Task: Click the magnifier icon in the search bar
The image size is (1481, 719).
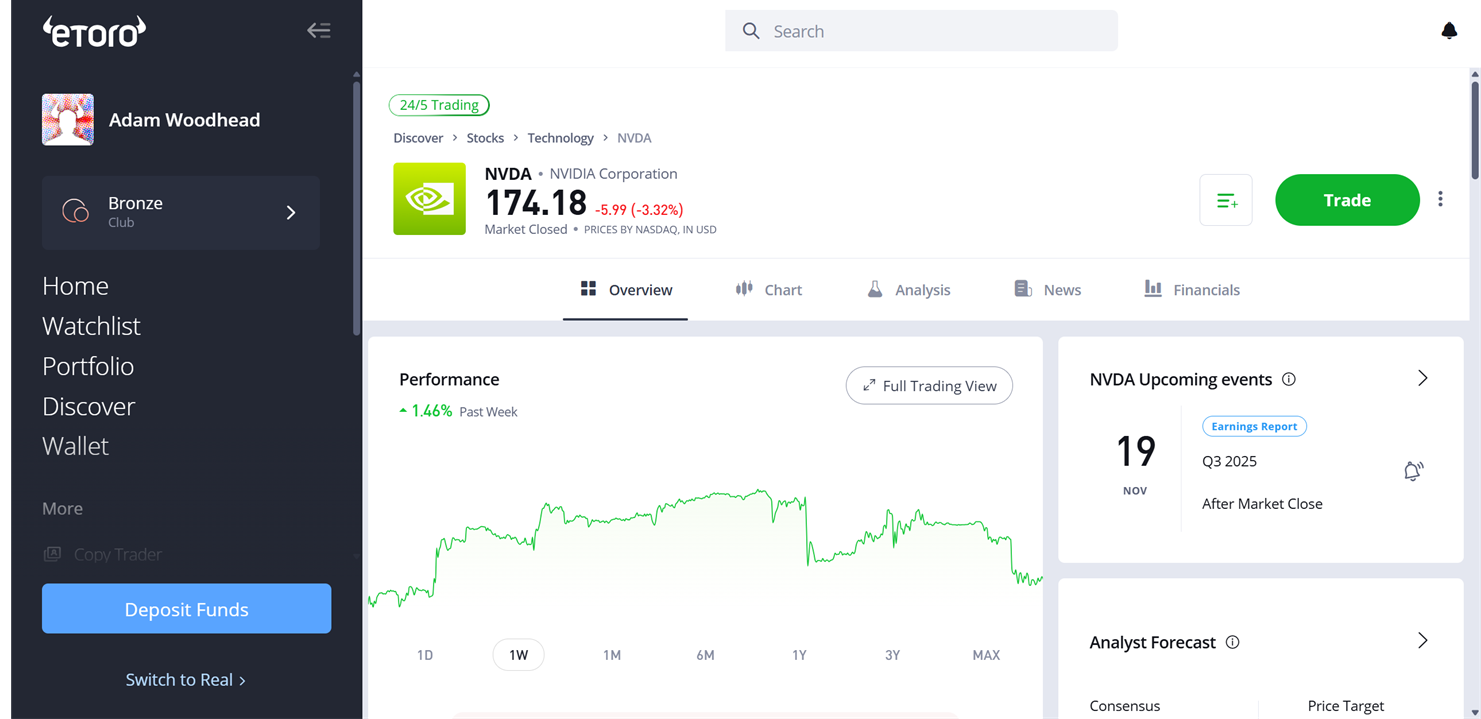Action: click(751, 31)
